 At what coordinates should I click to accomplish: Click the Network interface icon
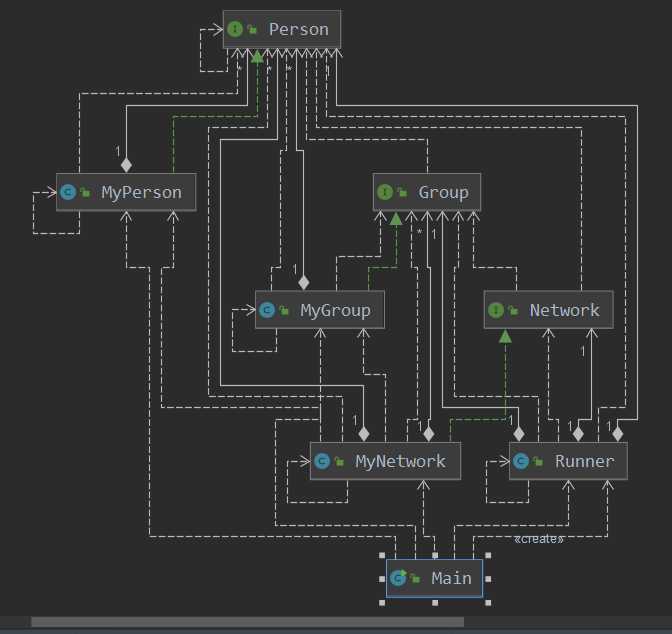495,310
